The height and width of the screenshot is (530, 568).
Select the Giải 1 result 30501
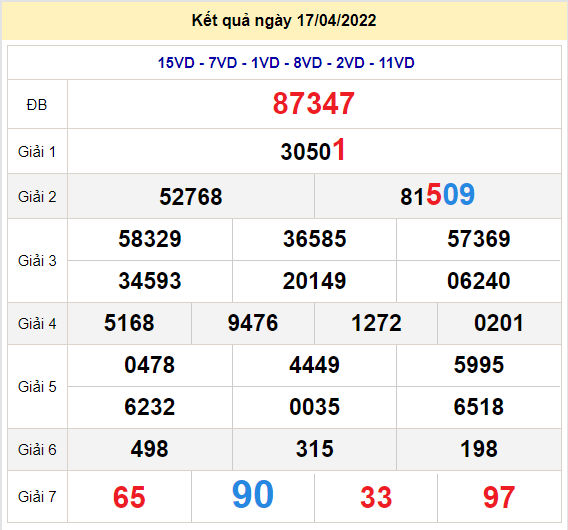(313, 150)
